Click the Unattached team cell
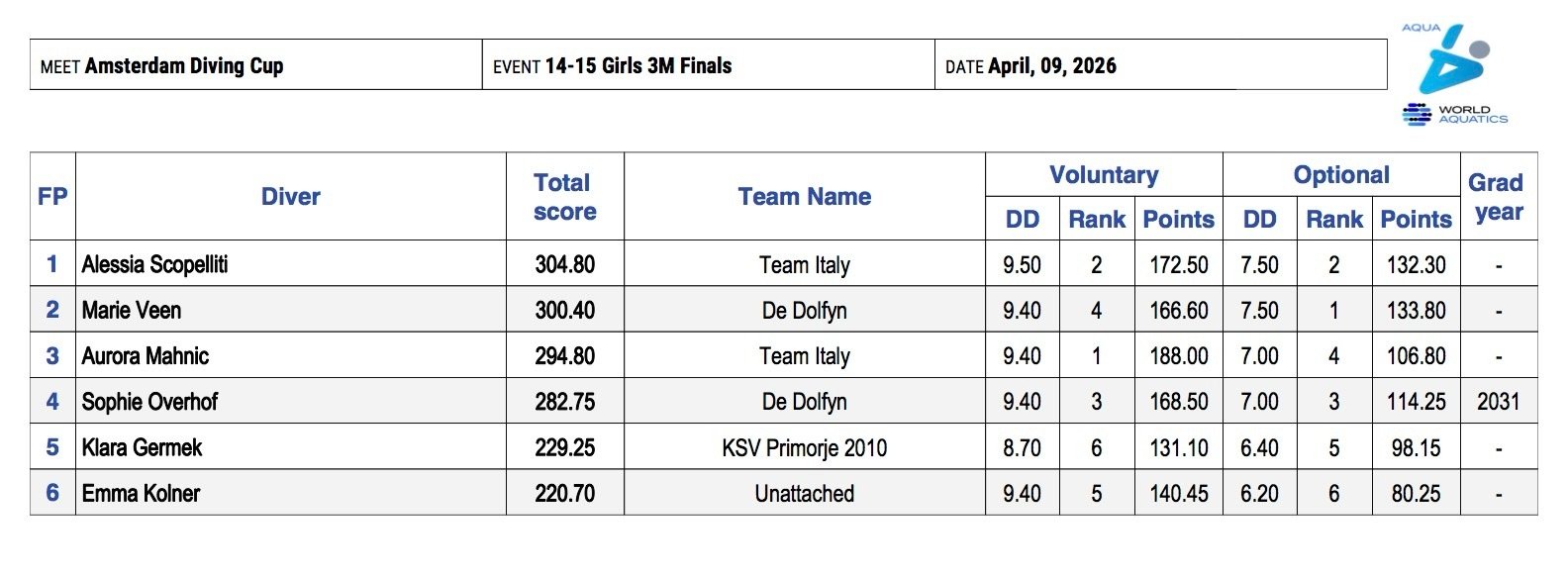 pos(804,493)
